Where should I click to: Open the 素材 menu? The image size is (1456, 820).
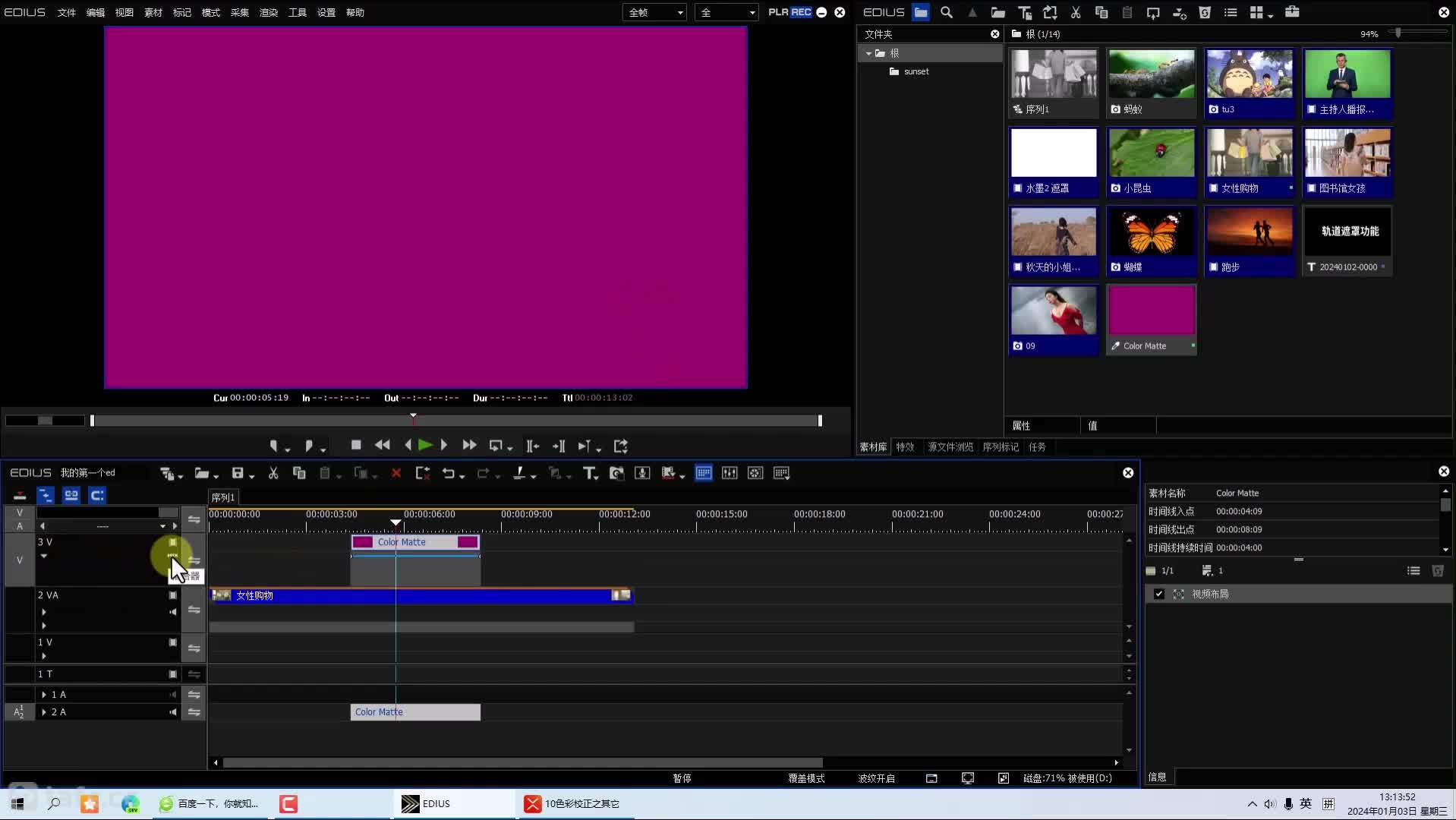[153, 12]
